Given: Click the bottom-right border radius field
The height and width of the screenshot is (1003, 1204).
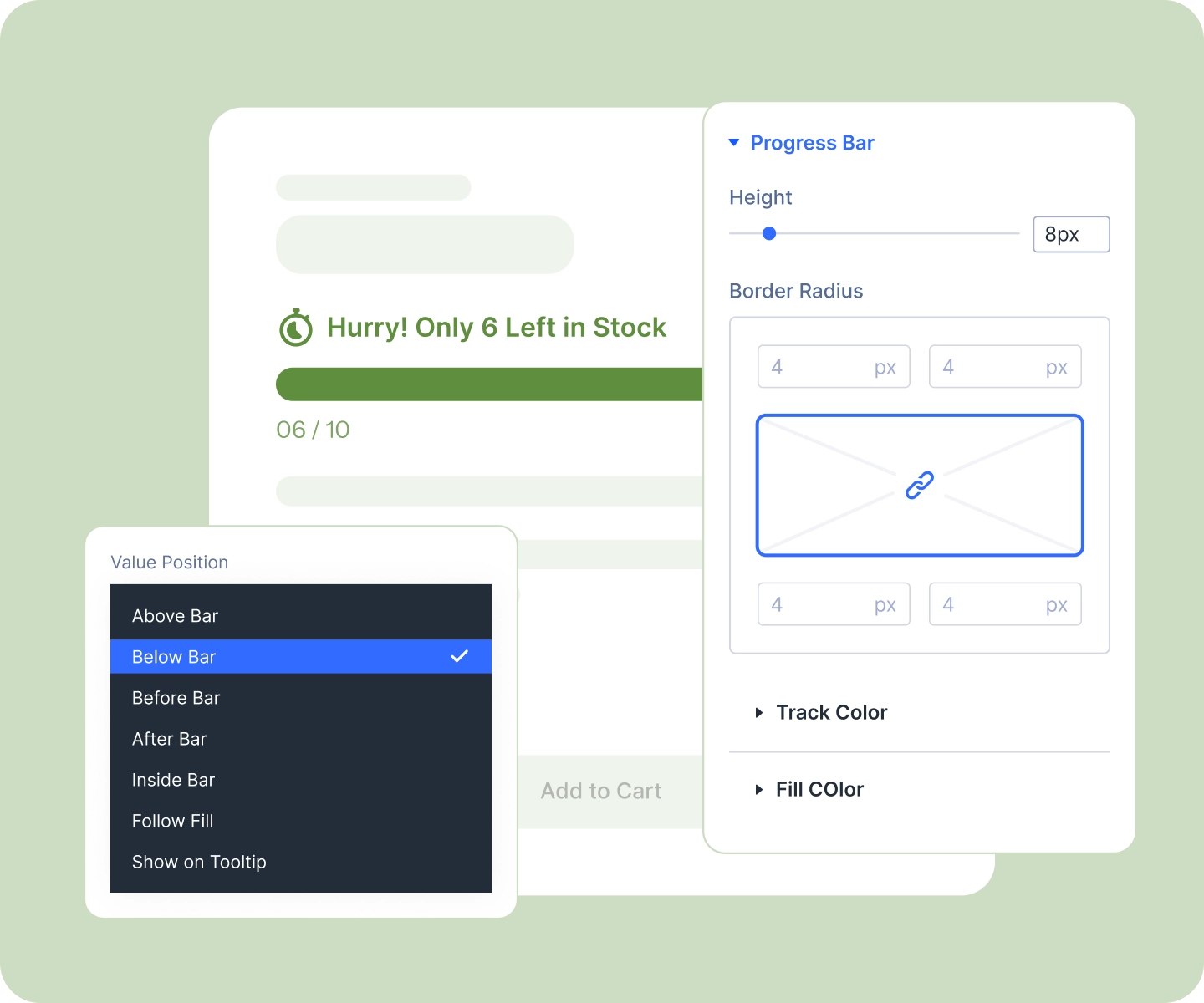Looking at the screenshot, I should point(1005,604).
